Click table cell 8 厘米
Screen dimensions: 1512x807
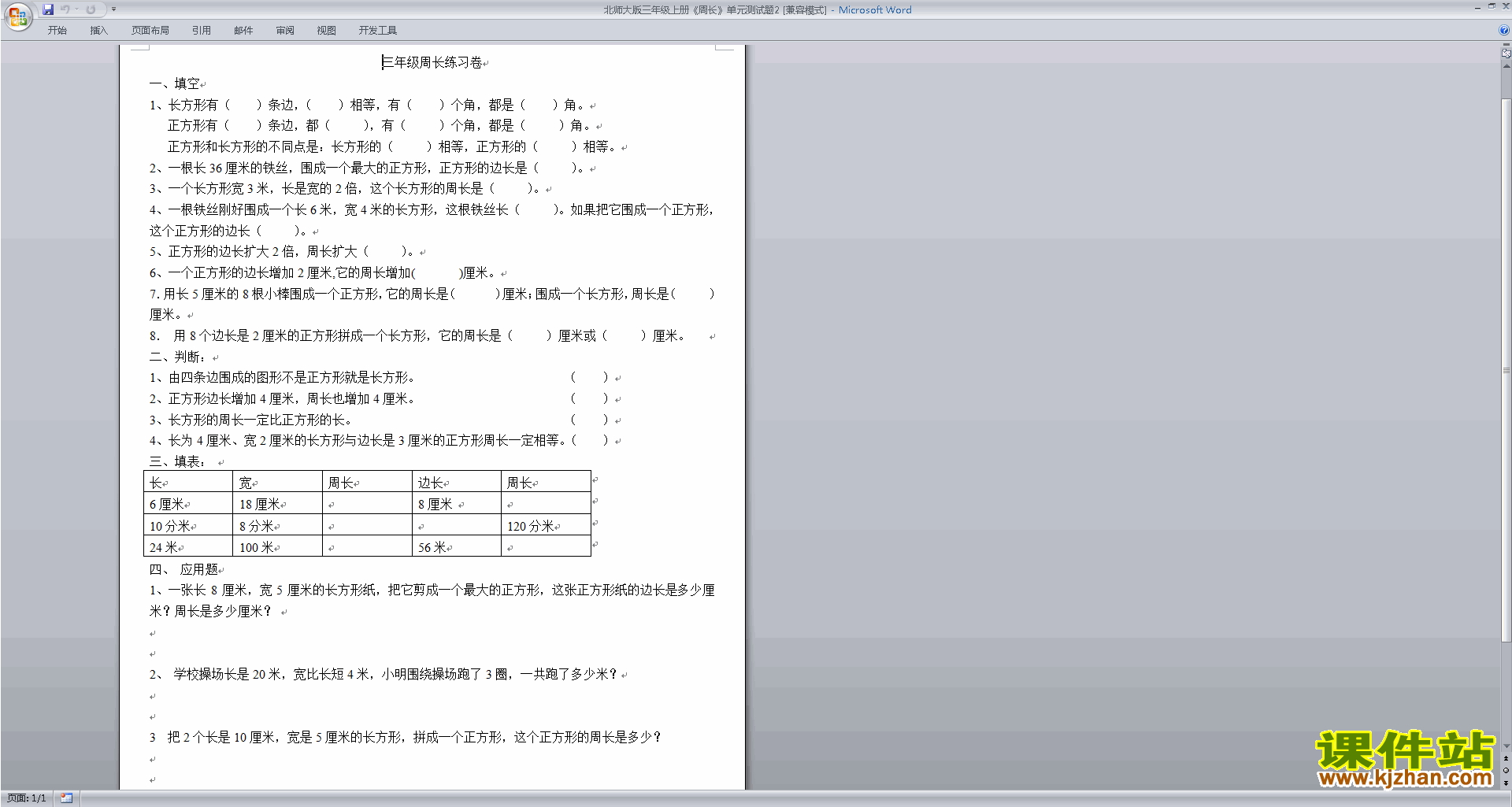(x=456, y=504)
